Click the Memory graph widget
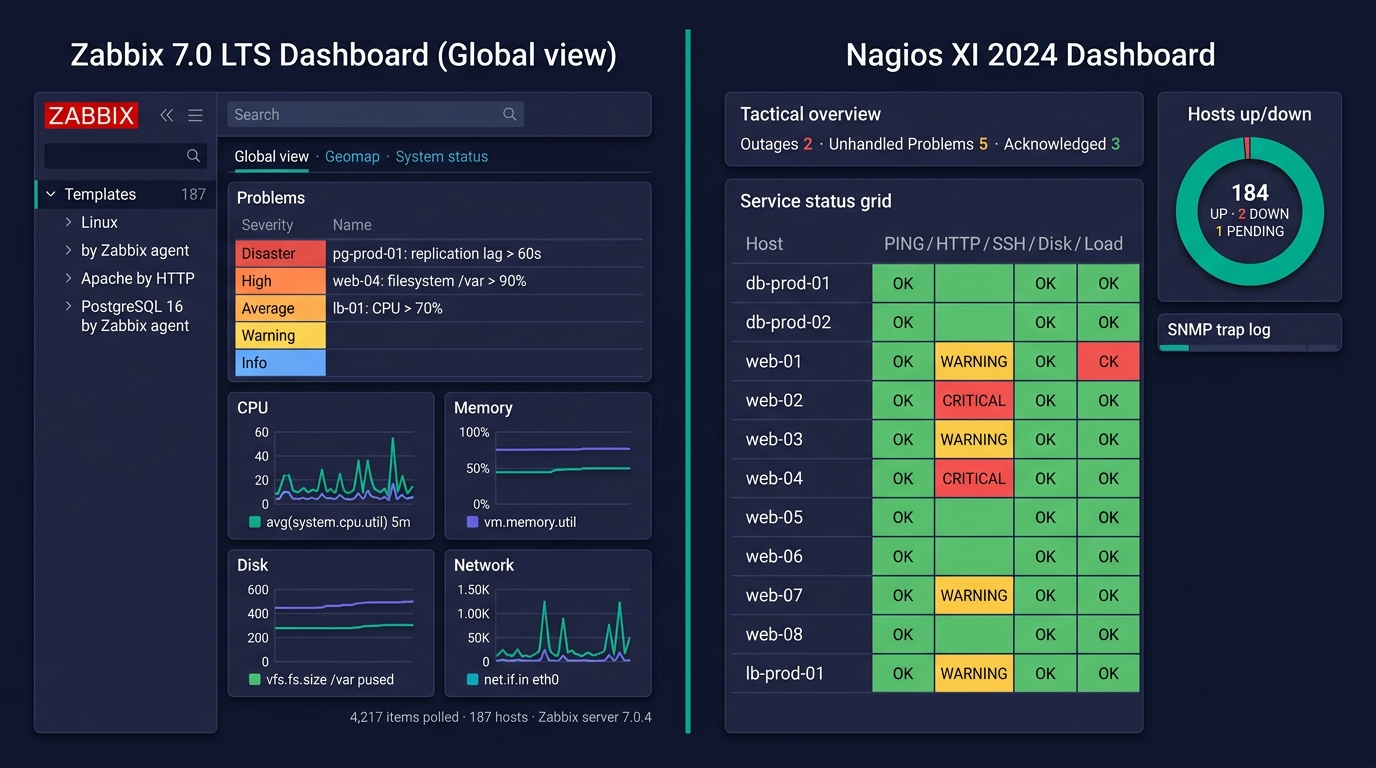This screenshot has width=1376, height=768. pos(548,465)
